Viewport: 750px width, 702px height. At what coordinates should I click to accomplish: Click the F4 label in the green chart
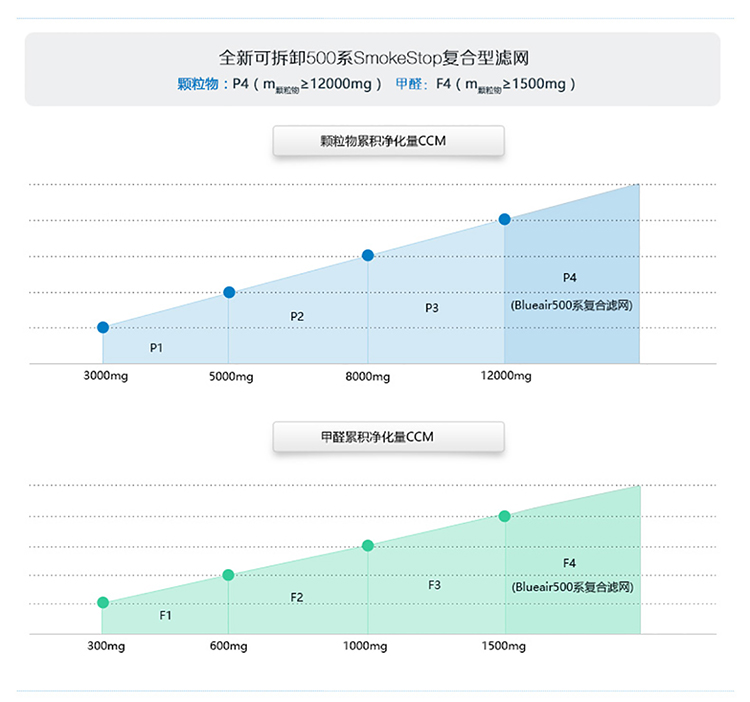(x=570, y=563)
